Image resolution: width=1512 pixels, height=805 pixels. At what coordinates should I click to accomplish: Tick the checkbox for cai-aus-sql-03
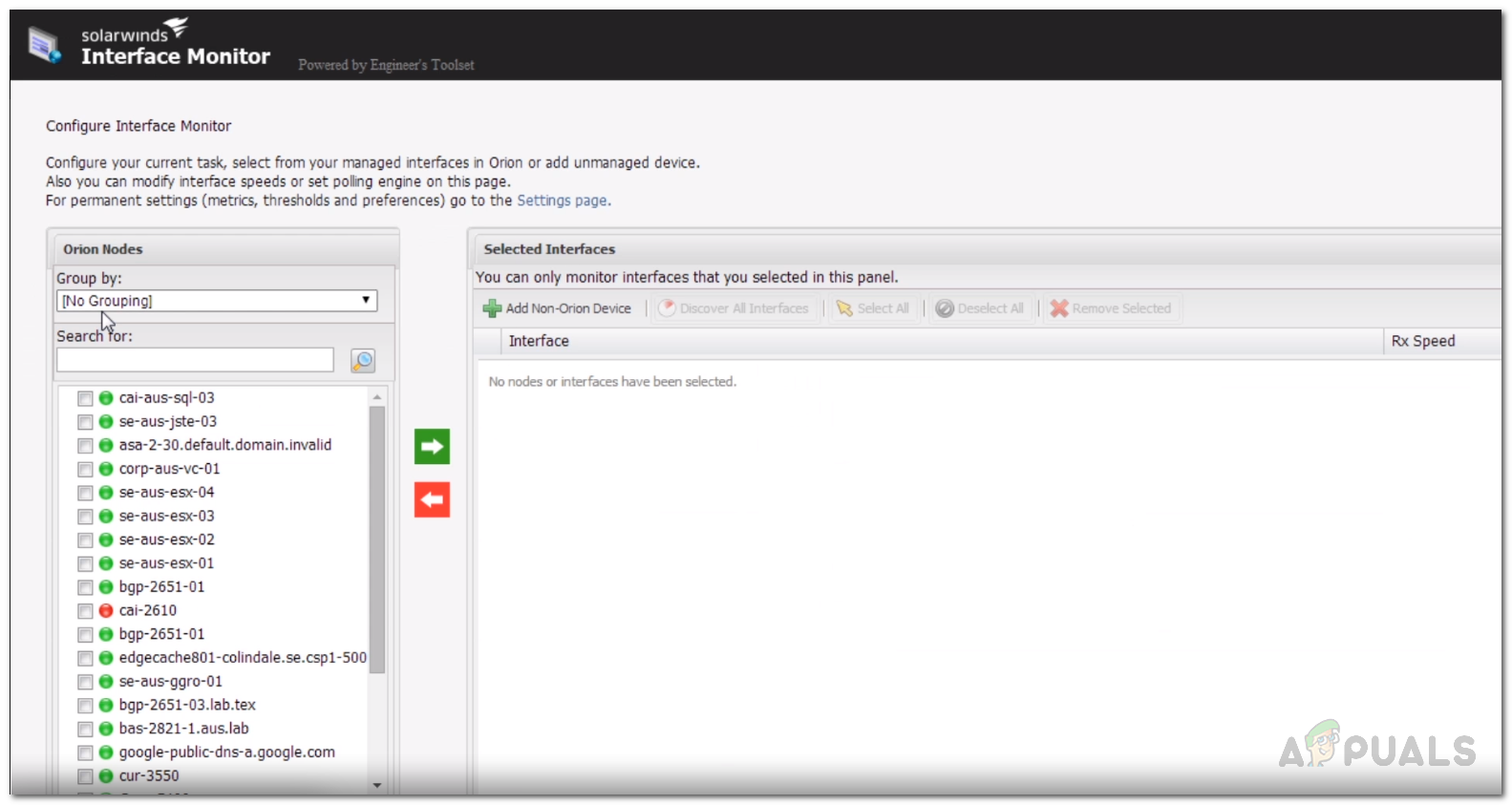[x=85, y=398]
